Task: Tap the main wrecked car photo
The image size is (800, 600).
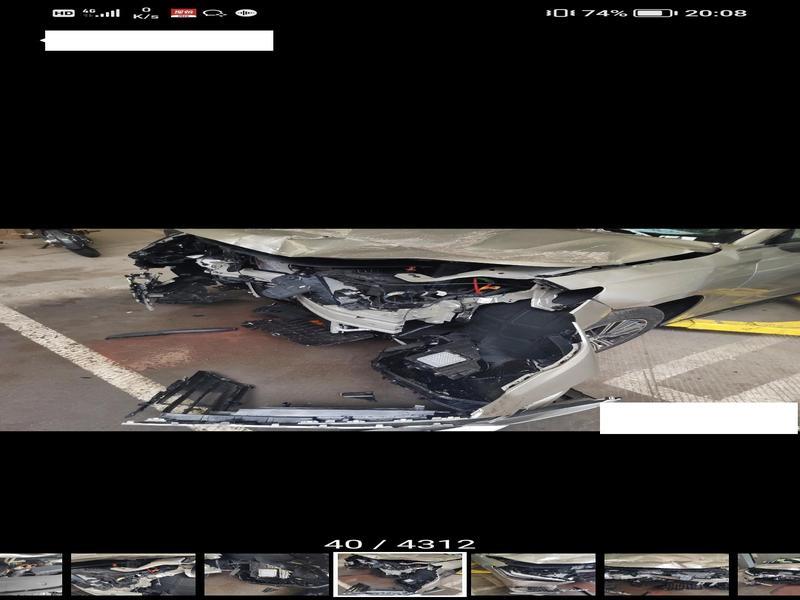Action: tap(400, 330)
